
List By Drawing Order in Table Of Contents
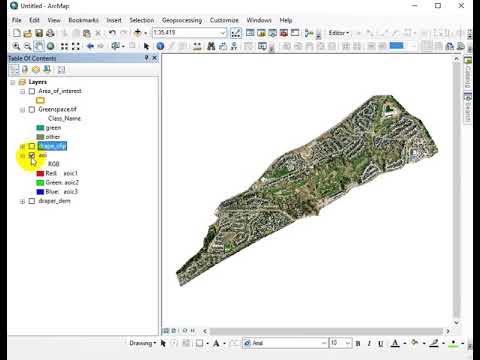click(x=14, y=69)
